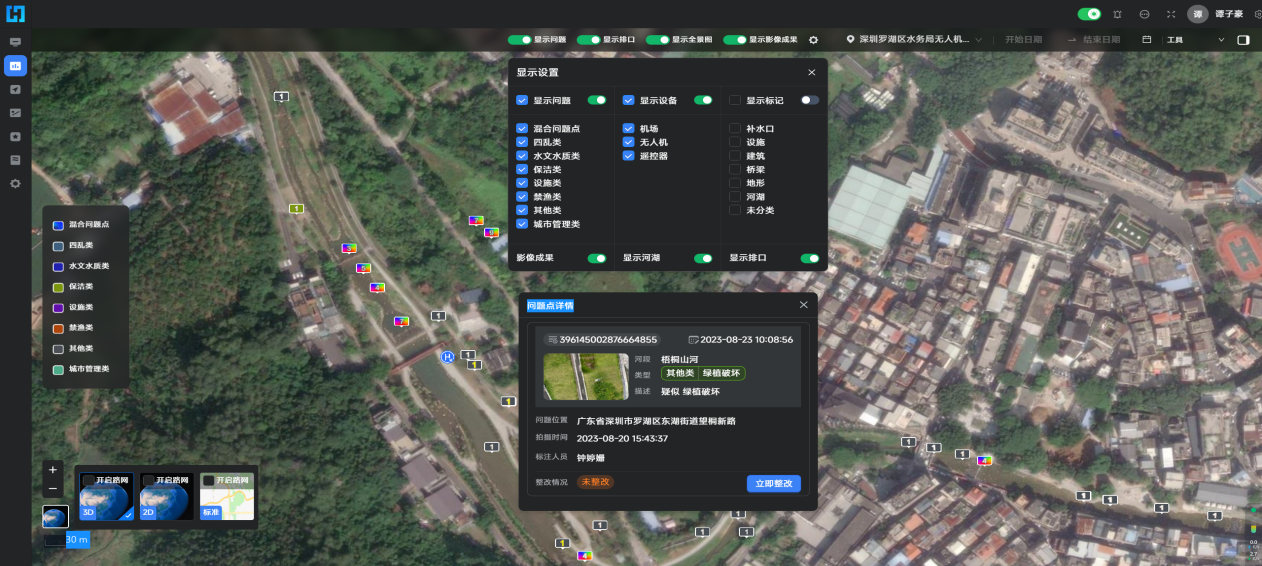Viewport: 1262px width, 566px height.
Task: Enter fullscreen using the expand icon
Action: (1171, 14)
